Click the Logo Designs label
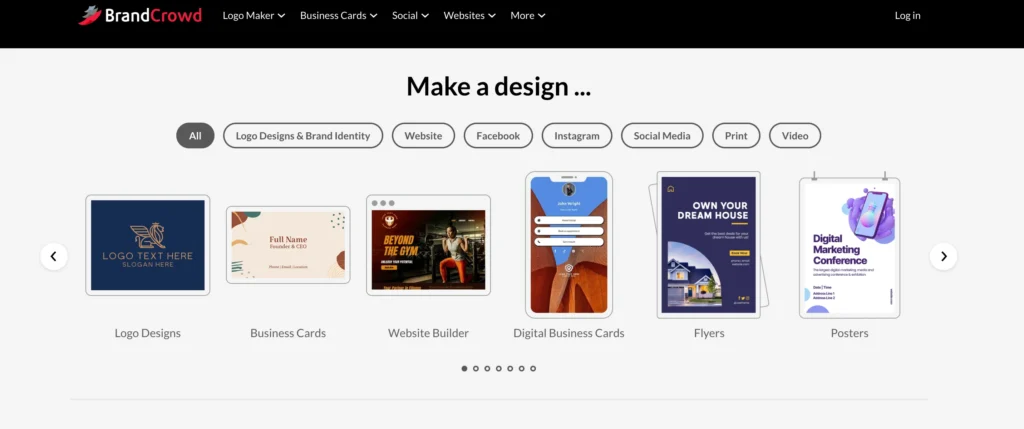This screenshot has height=429, width=1024. pos(148,333)
